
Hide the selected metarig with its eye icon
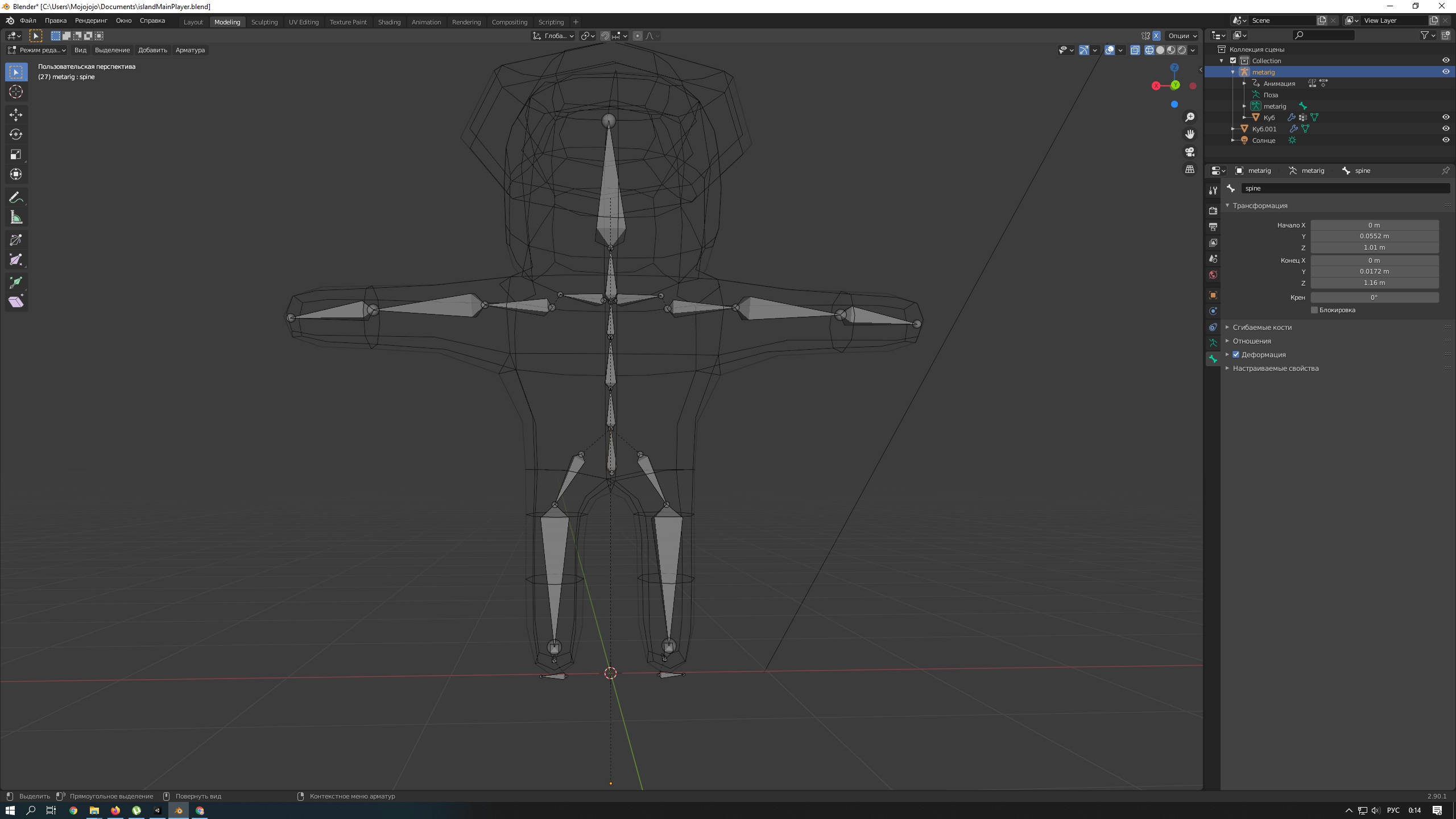click(x=1446, y=72)
